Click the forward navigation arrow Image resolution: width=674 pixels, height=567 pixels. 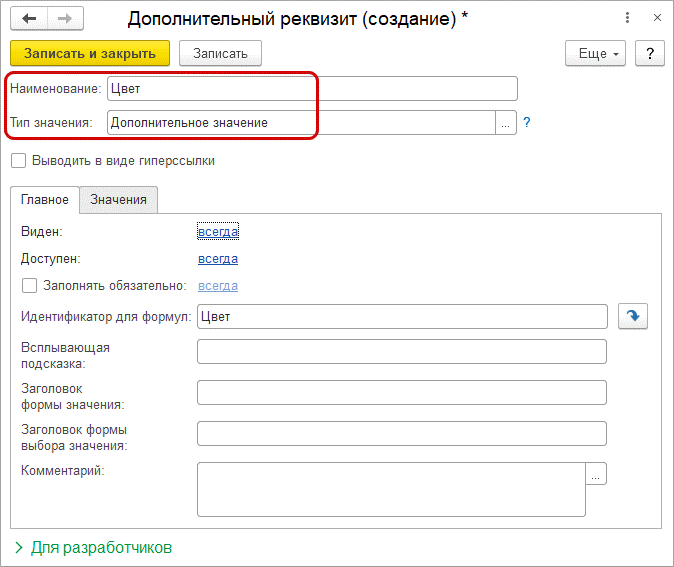65,19
